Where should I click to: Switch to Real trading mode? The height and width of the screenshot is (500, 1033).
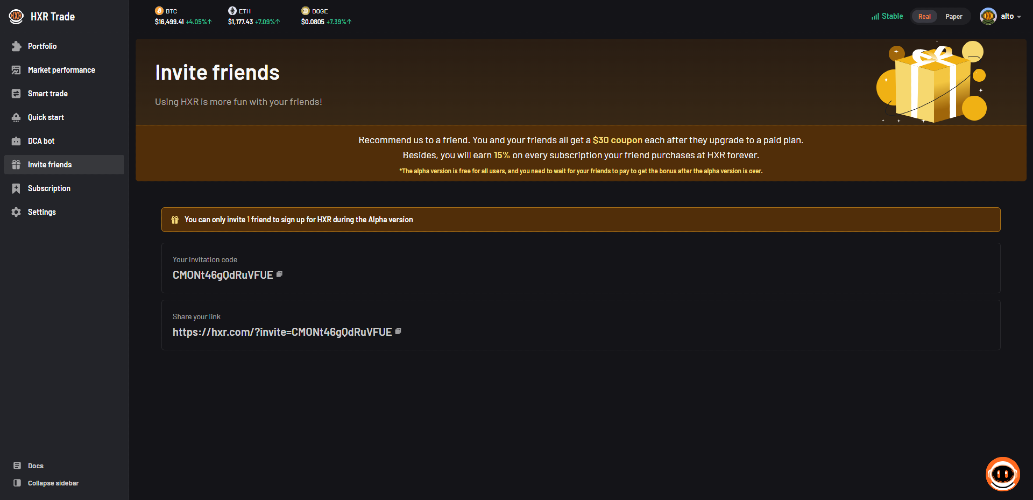pos(924,16)
